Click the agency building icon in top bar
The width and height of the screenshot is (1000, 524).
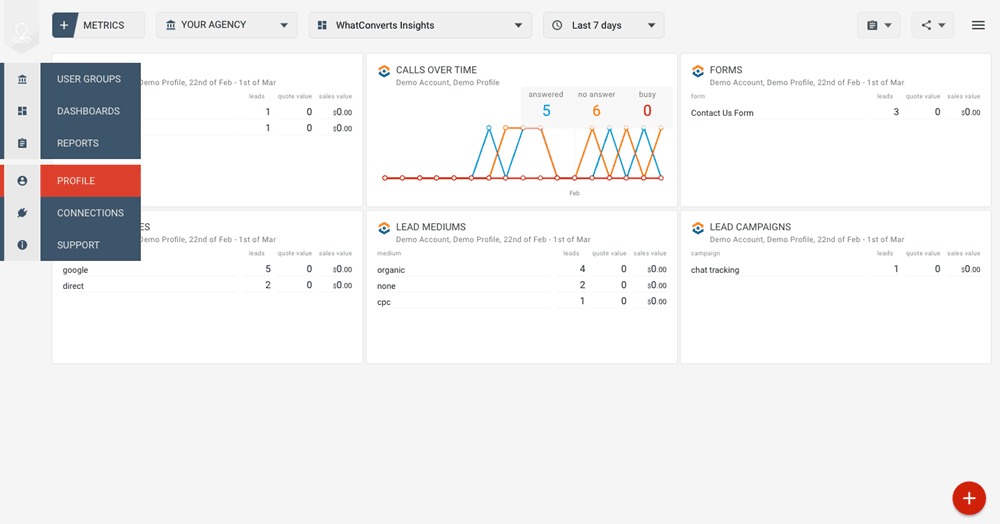pos(170,25)
